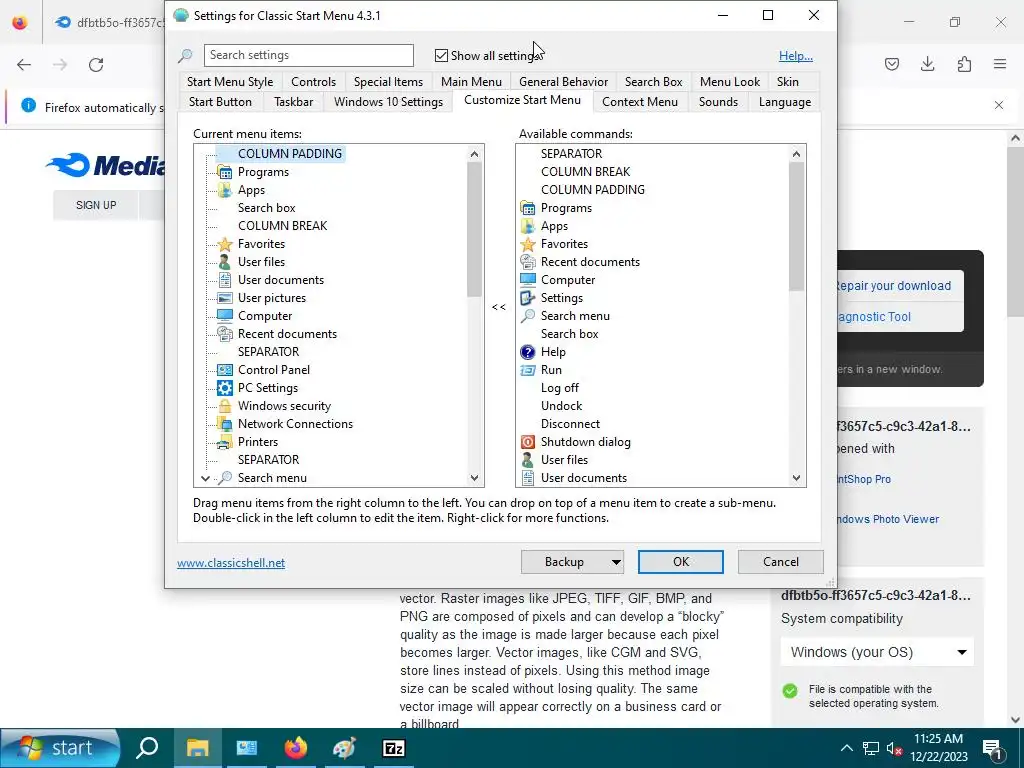
Task: Open the Backup dropdown arrow
Action: click(x=615, y=562)
